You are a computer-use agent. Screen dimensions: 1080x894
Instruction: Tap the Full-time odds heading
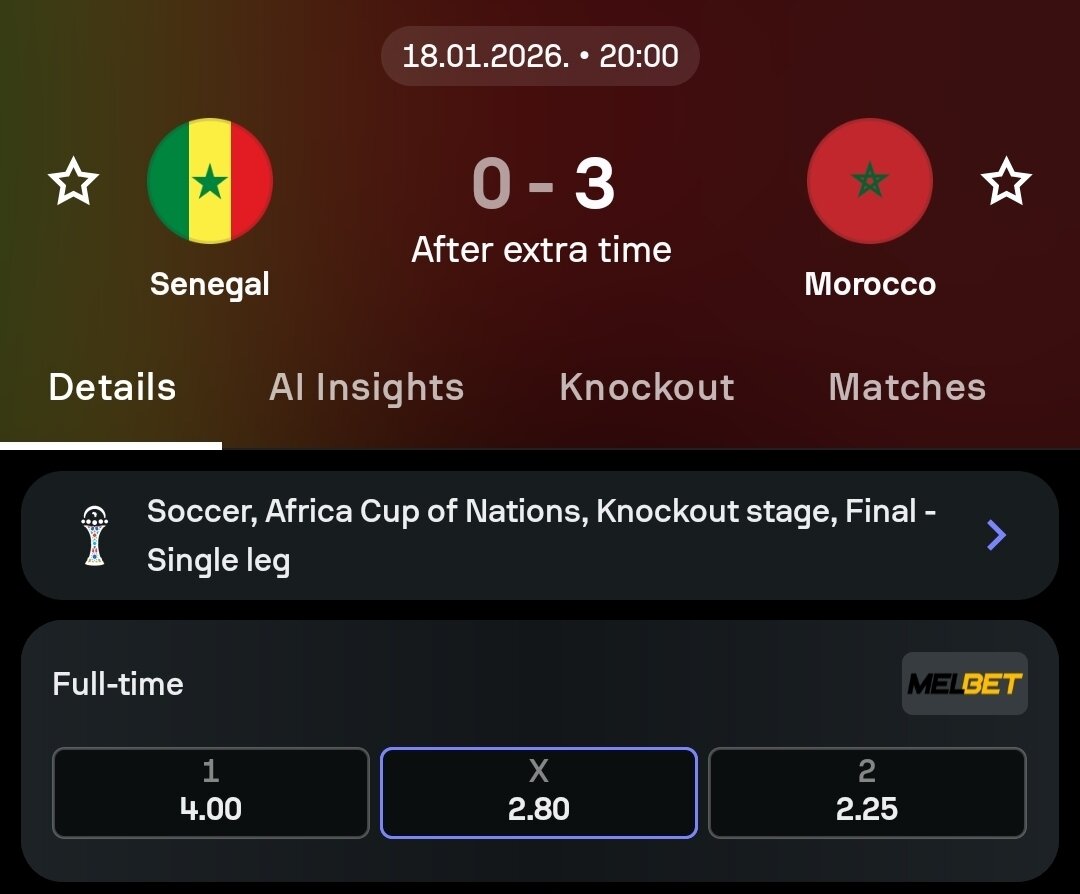[118, 684]
